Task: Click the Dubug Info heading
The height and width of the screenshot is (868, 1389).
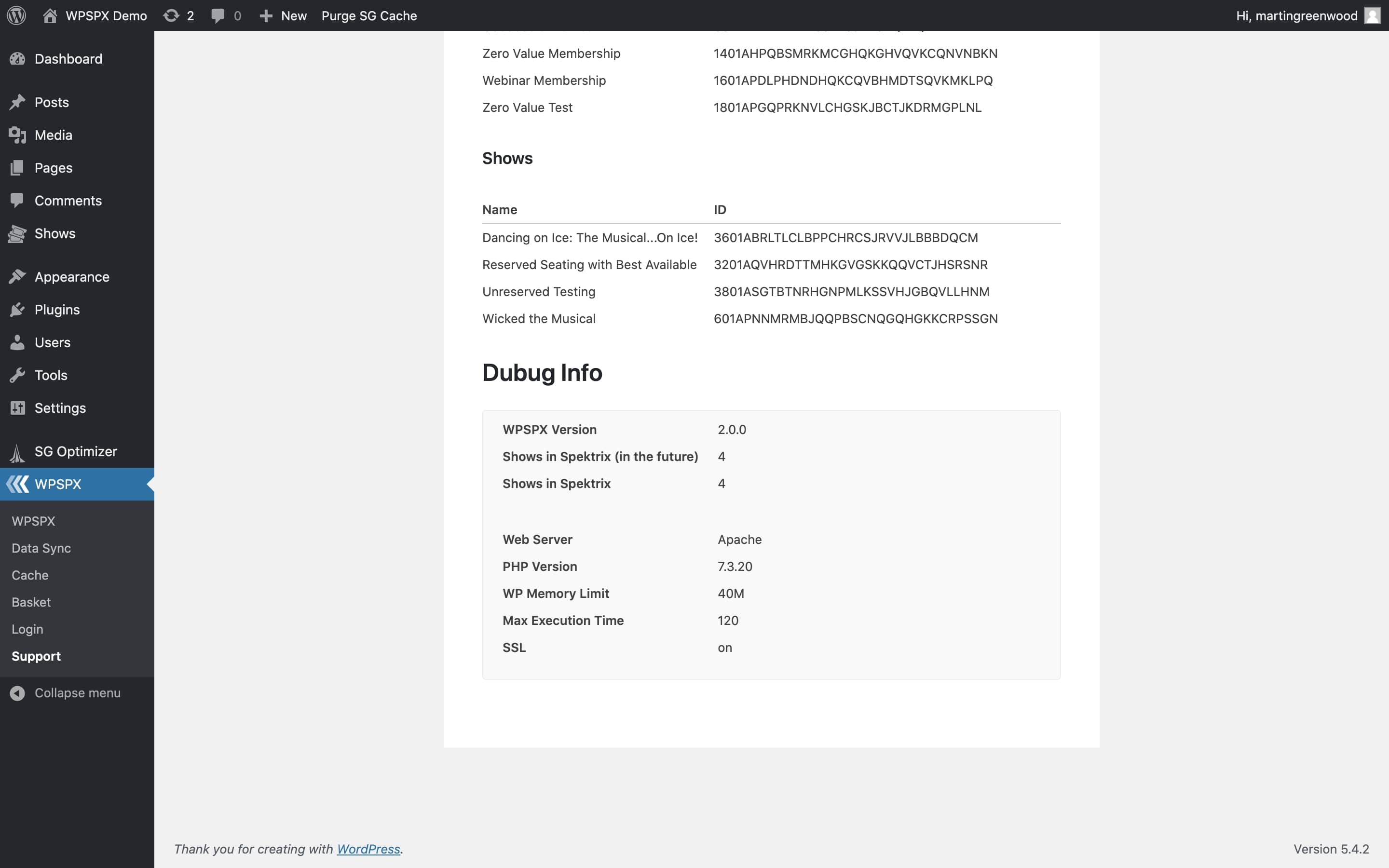Action: pyautogui.click(x=542, y=373)
